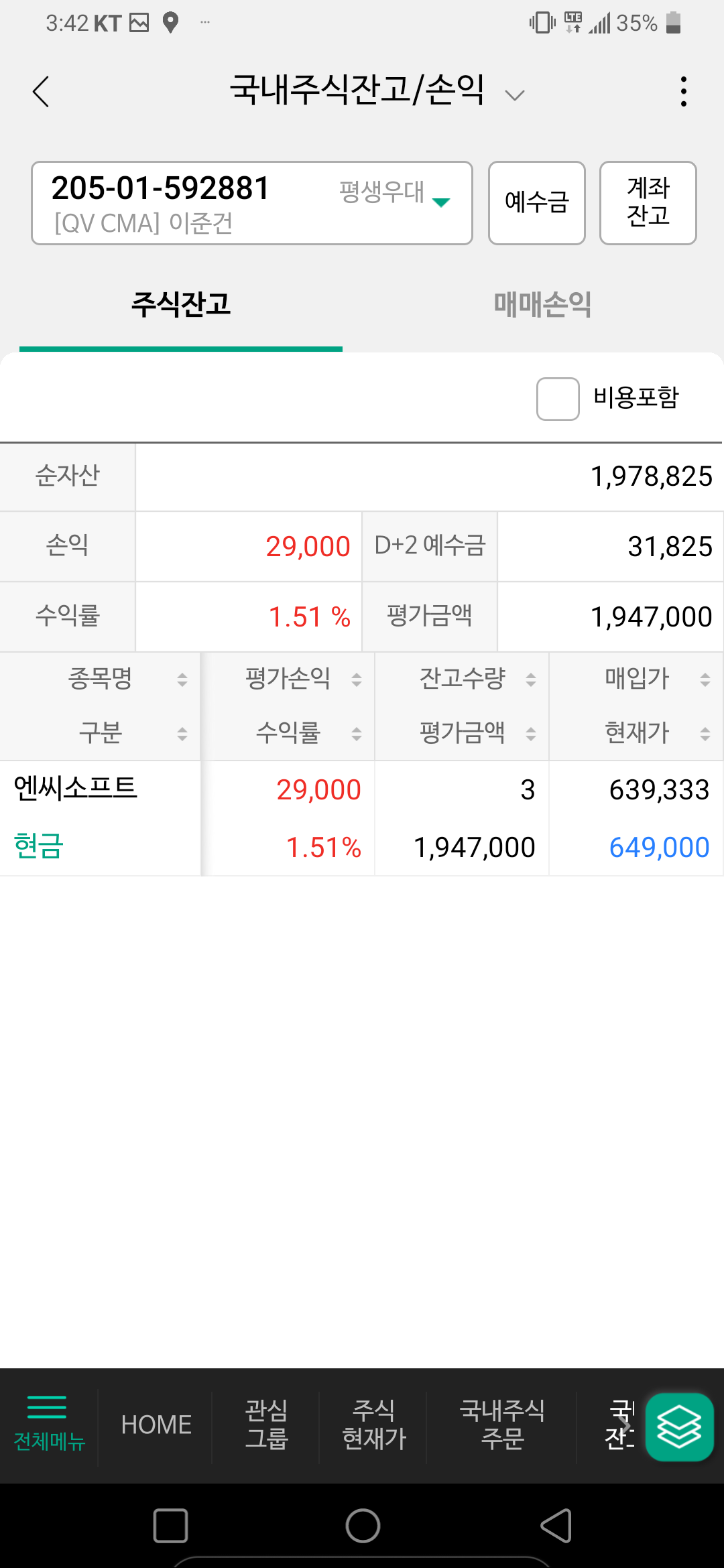Viewport: 724px width, 1568px height.
Task: Tap the 예수금 button
Action: (536, 203)
